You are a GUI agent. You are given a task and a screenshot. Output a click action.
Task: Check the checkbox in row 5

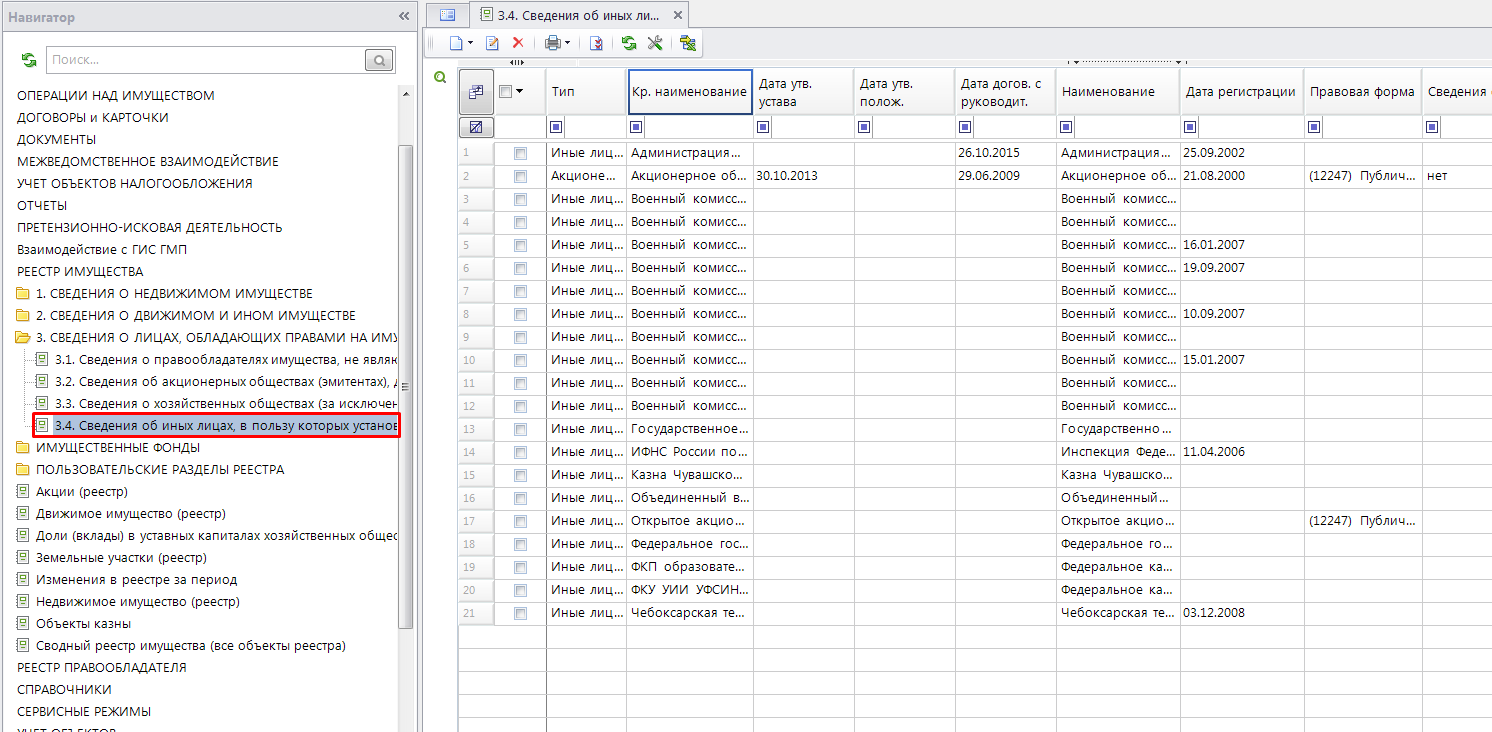coord(520,245)
